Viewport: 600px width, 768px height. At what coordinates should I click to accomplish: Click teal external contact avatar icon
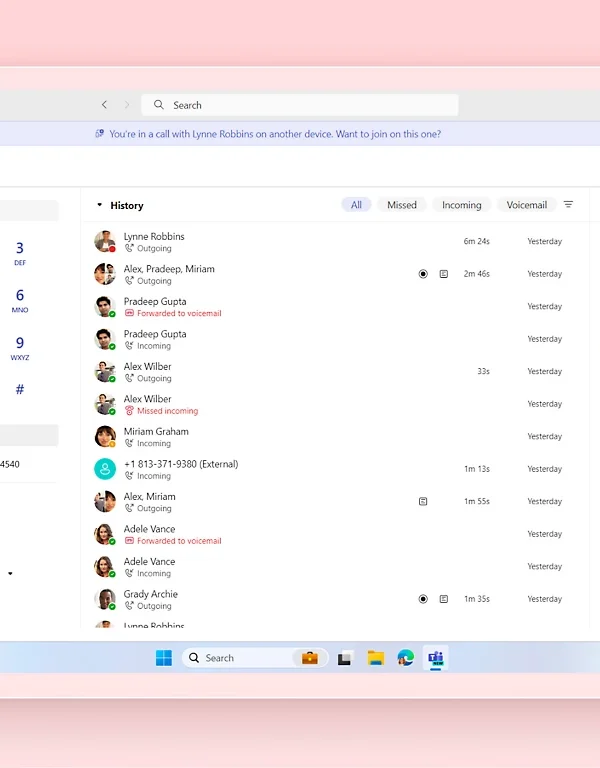point(105,469)
